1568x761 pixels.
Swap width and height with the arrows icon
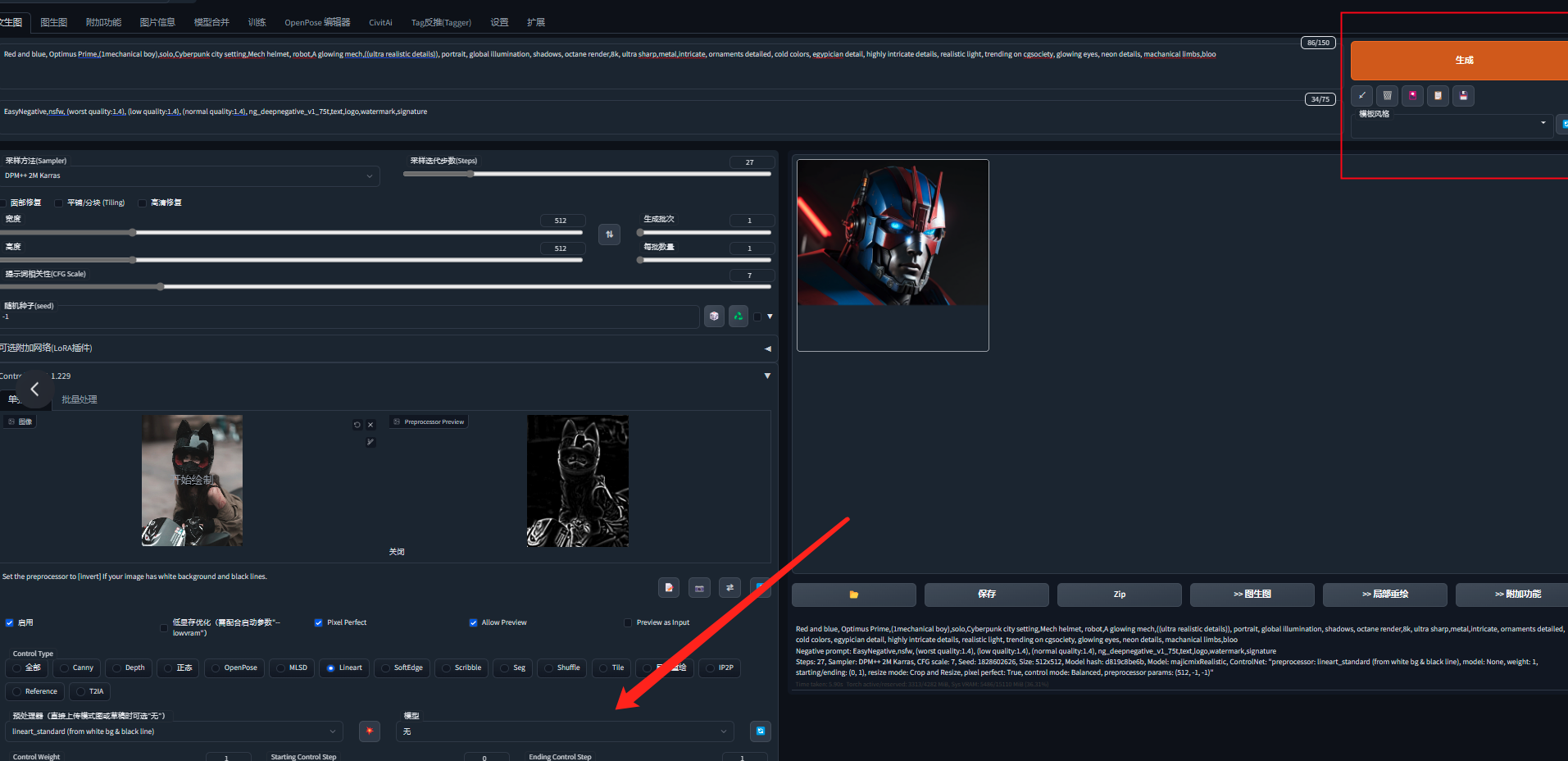point(609,235)
